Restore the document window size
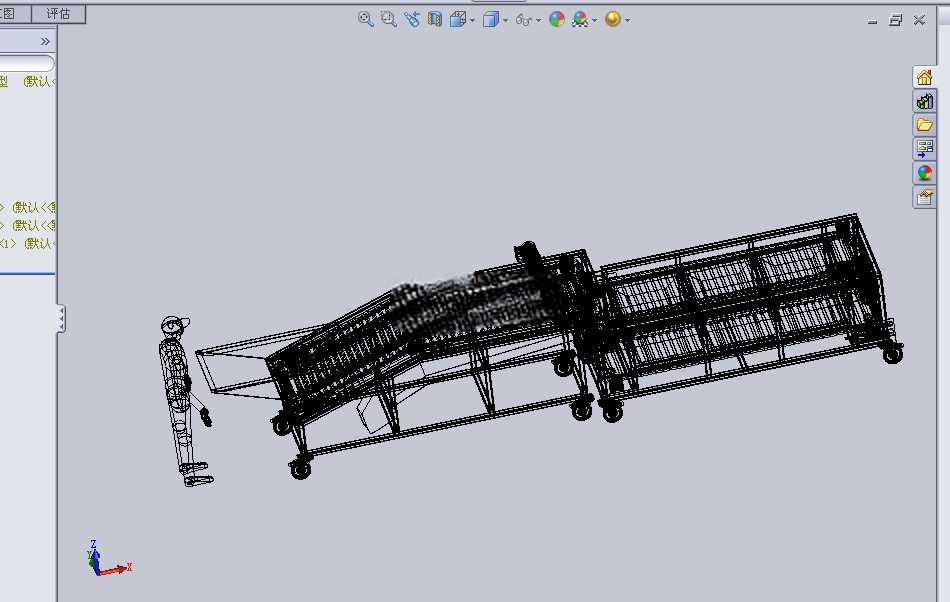Screen dimensions: 950x602 pos(895,20)
